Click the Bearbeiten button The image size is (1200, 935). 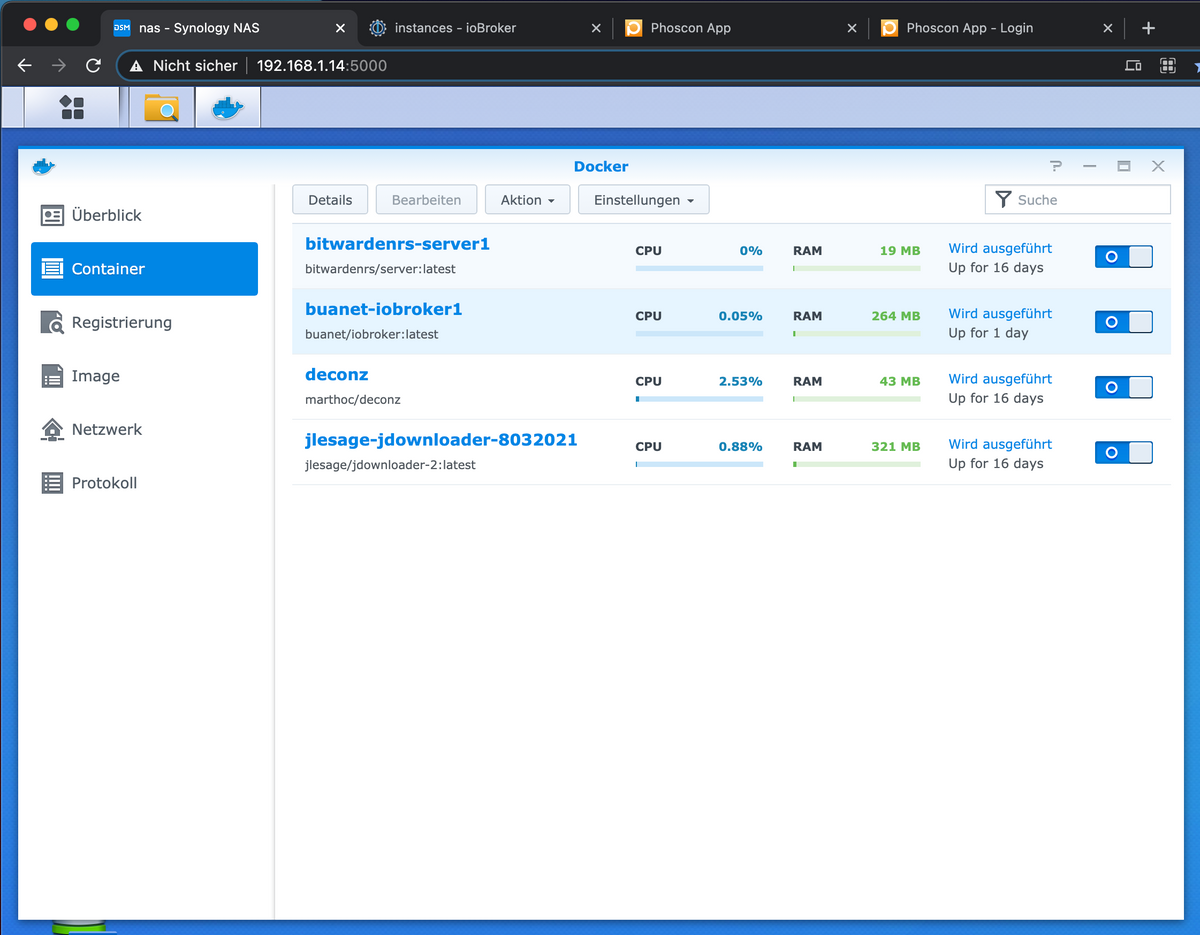click(x=427, y=200)
